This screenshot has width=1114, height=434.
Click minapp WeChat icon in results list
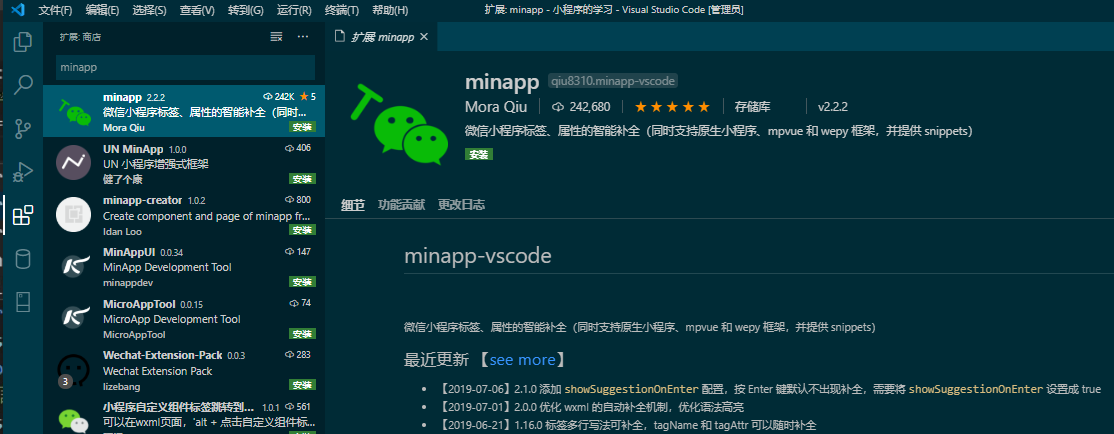[x=75, y=112]
